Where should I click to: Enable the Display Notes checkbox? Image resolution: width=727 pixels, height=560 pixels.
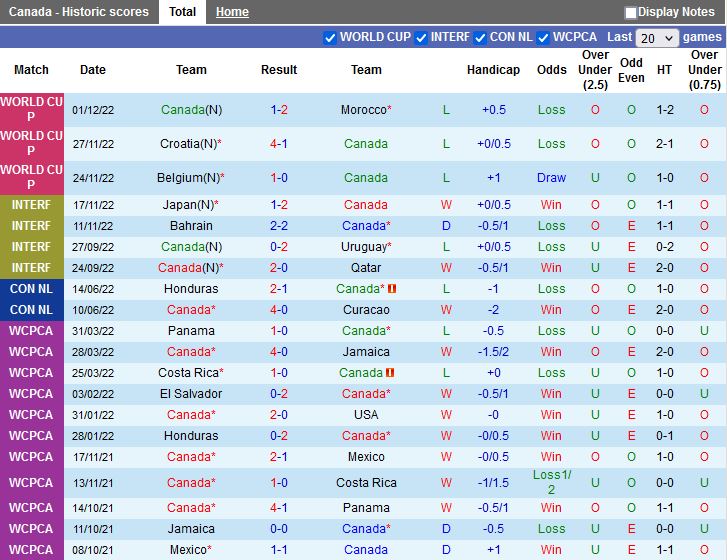pos(631,13)
